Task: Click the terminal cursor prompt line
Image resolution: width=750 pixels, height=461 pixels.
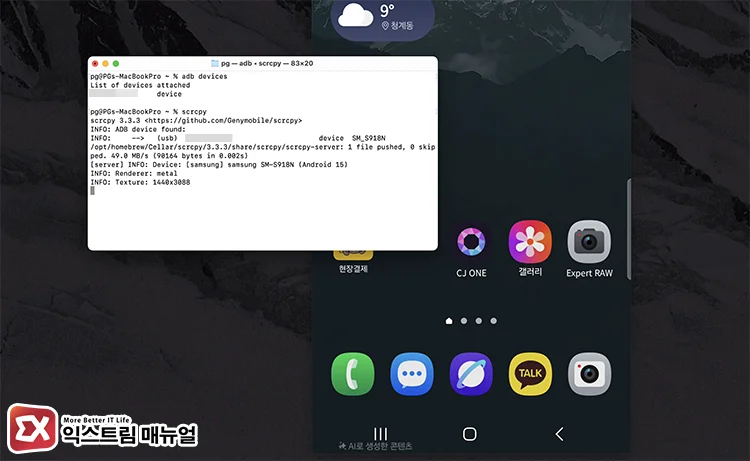Action: point(93,190)
